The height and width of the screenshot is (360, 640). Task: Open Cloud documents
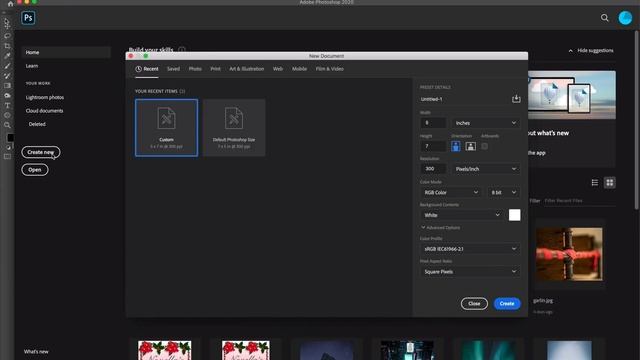(x=44, y=111)
